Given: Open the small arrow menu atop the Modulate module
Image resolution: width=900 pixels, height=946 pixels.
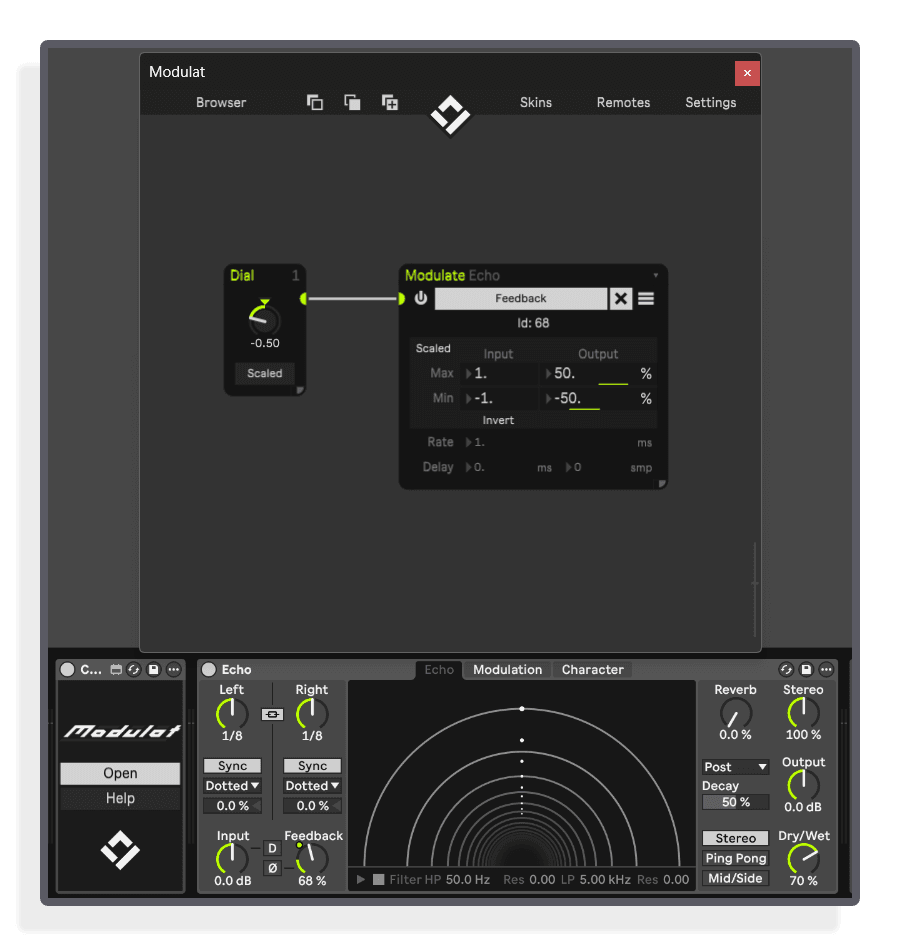Looking at the screenshot, I should click(656, 276).
